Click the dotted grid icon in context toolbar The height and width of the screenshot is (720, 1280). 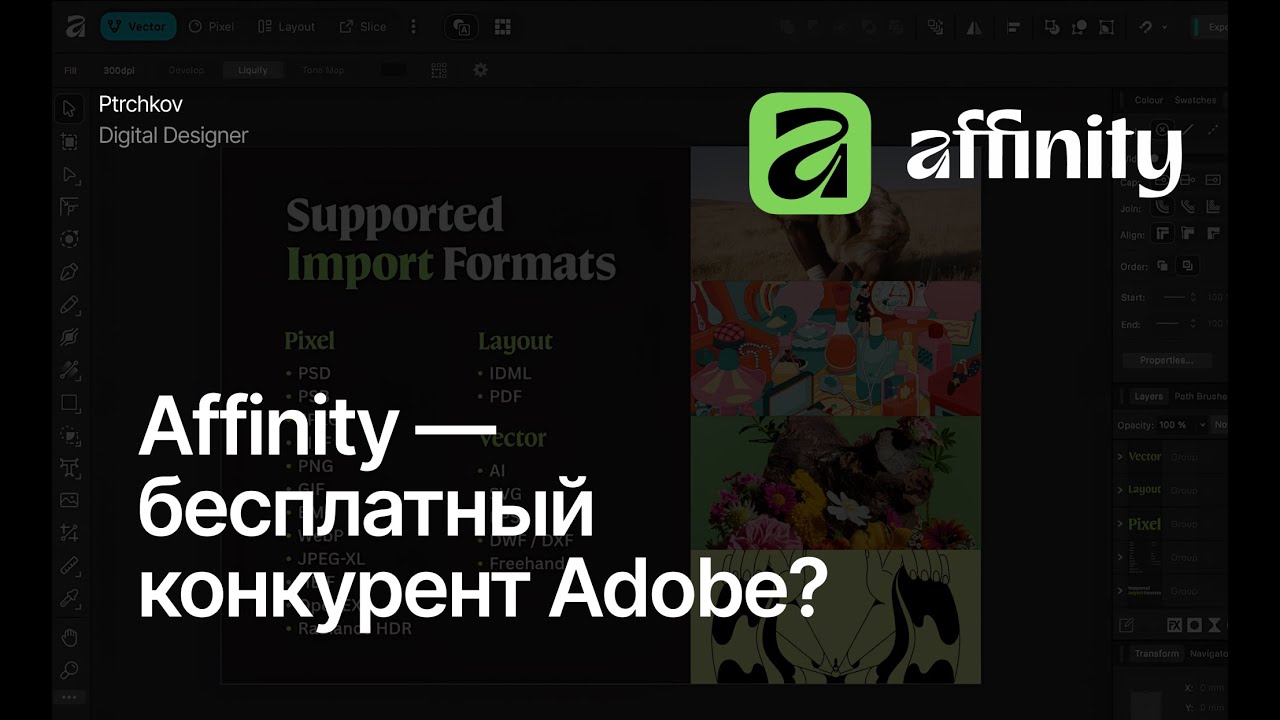[x=439, y=70]
